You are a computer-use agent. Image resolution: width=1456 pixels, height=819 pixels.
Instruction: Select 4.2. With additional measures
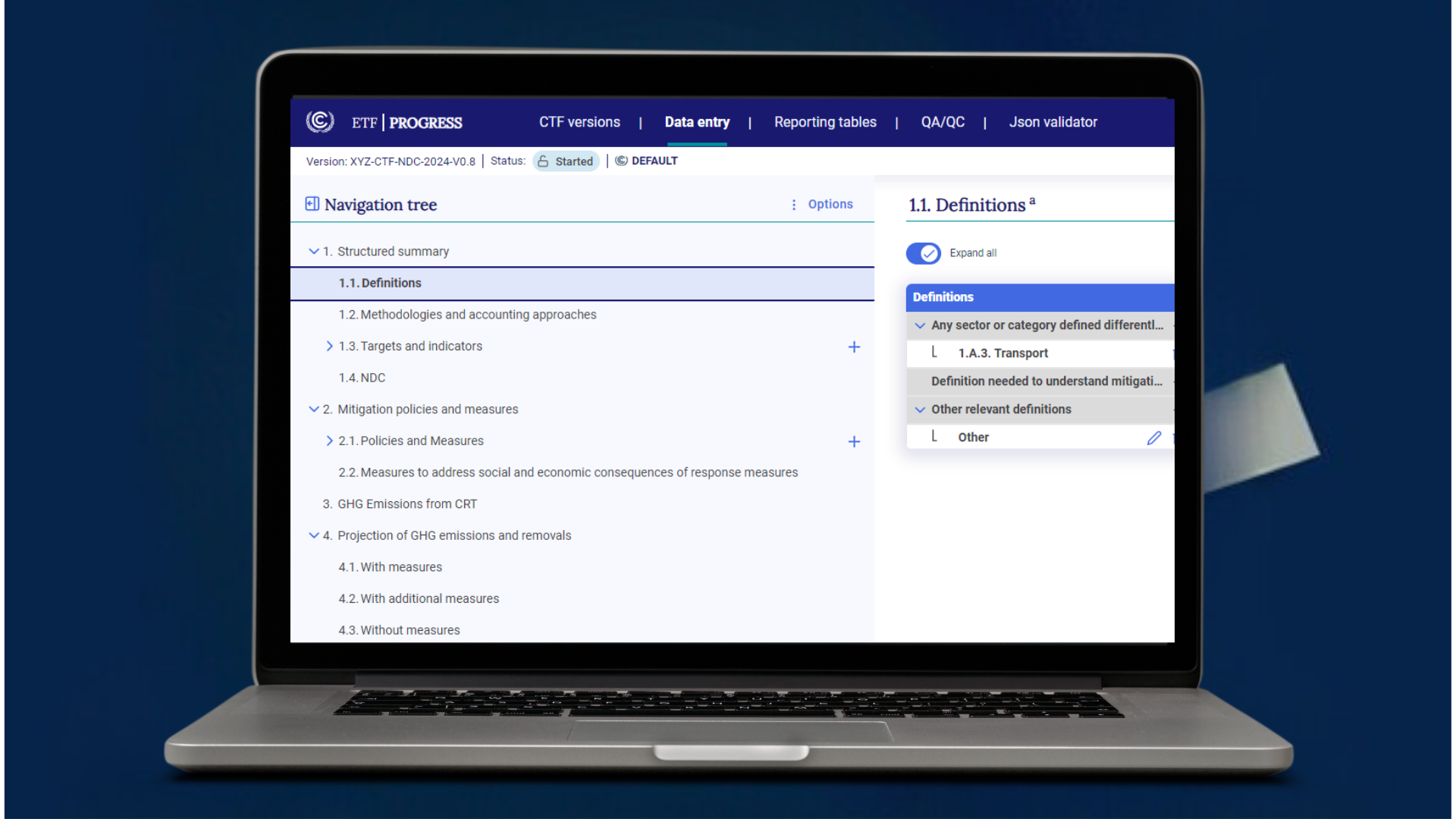[419, 599]
